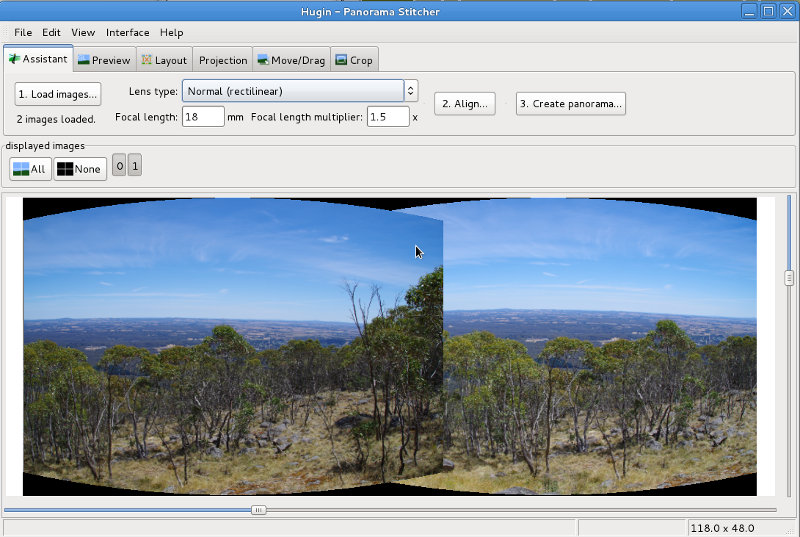
Task: Click 3. Create panorama button
Action: point(570,104)
